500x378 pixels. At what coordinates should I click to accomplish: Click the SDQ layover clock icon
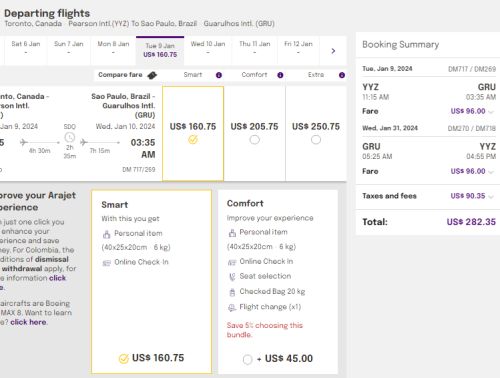click(x=70, y=137)
